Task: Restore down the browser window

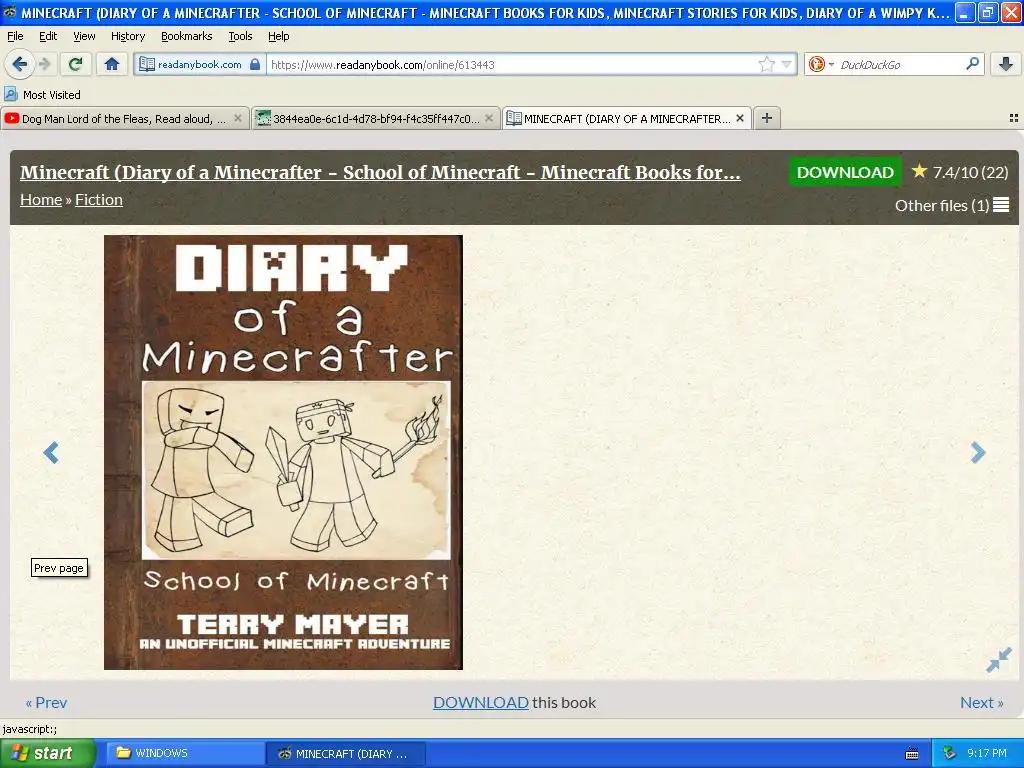Action: pyautogui.click(x=987, y=12)
